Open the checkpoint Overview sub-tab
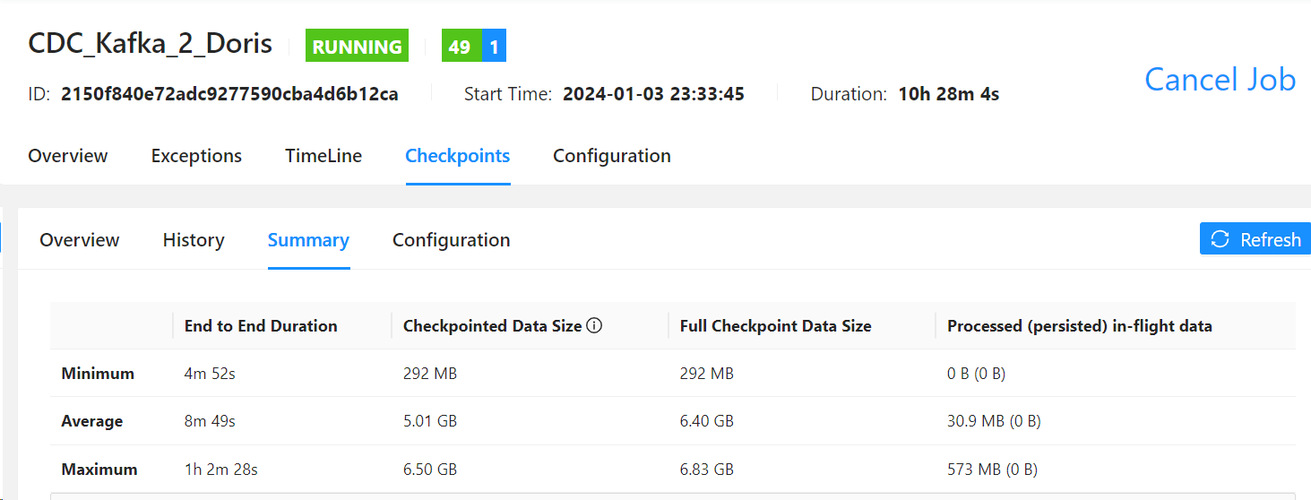The height and width of the screenshot is (500, 1311). (79, 240)
